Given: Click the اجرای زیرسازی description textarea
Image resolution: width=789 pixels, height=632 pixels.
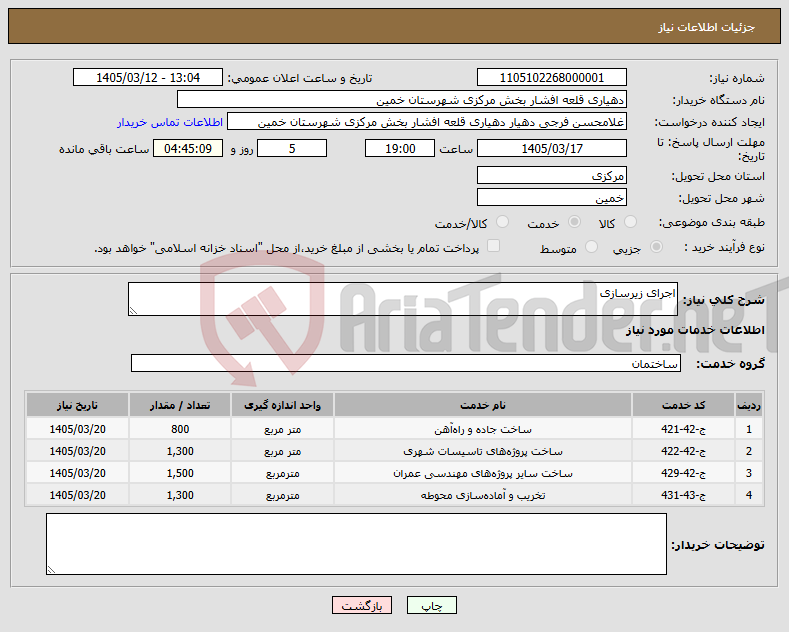Looking at the screenshot, I should coord(403,299).
